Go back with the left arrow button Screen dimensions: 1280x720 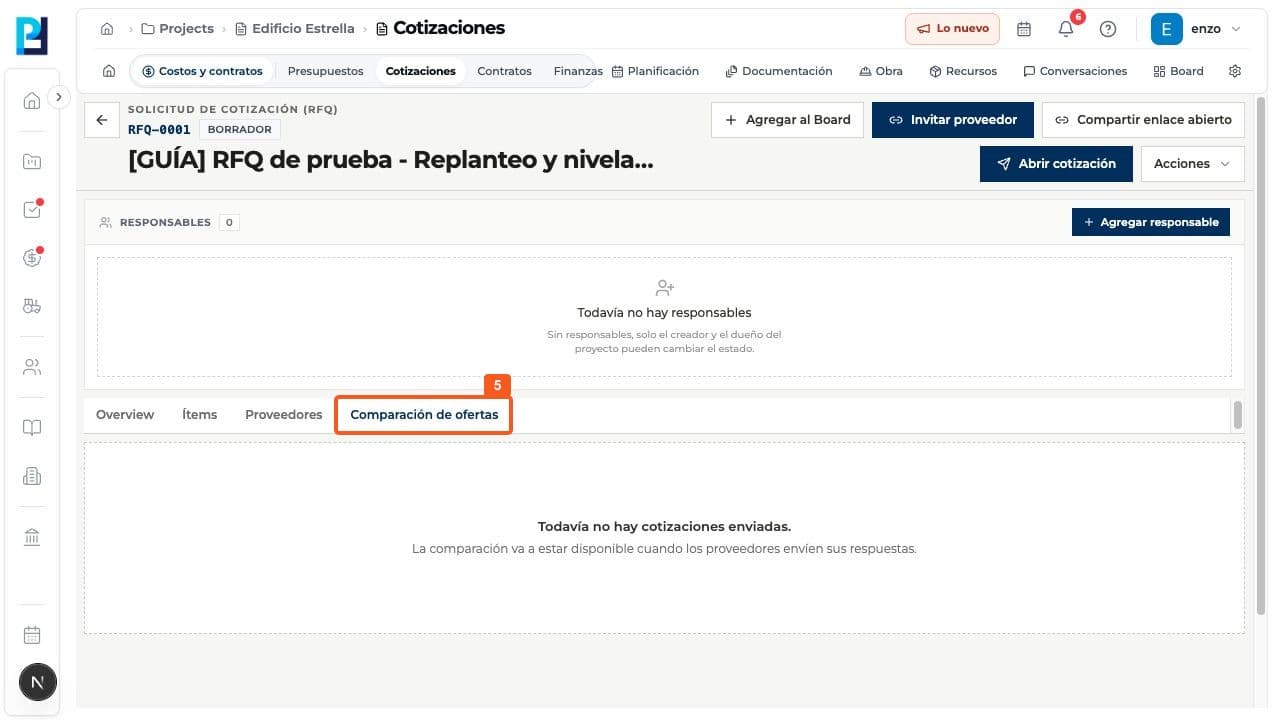[x=101, y=120]
